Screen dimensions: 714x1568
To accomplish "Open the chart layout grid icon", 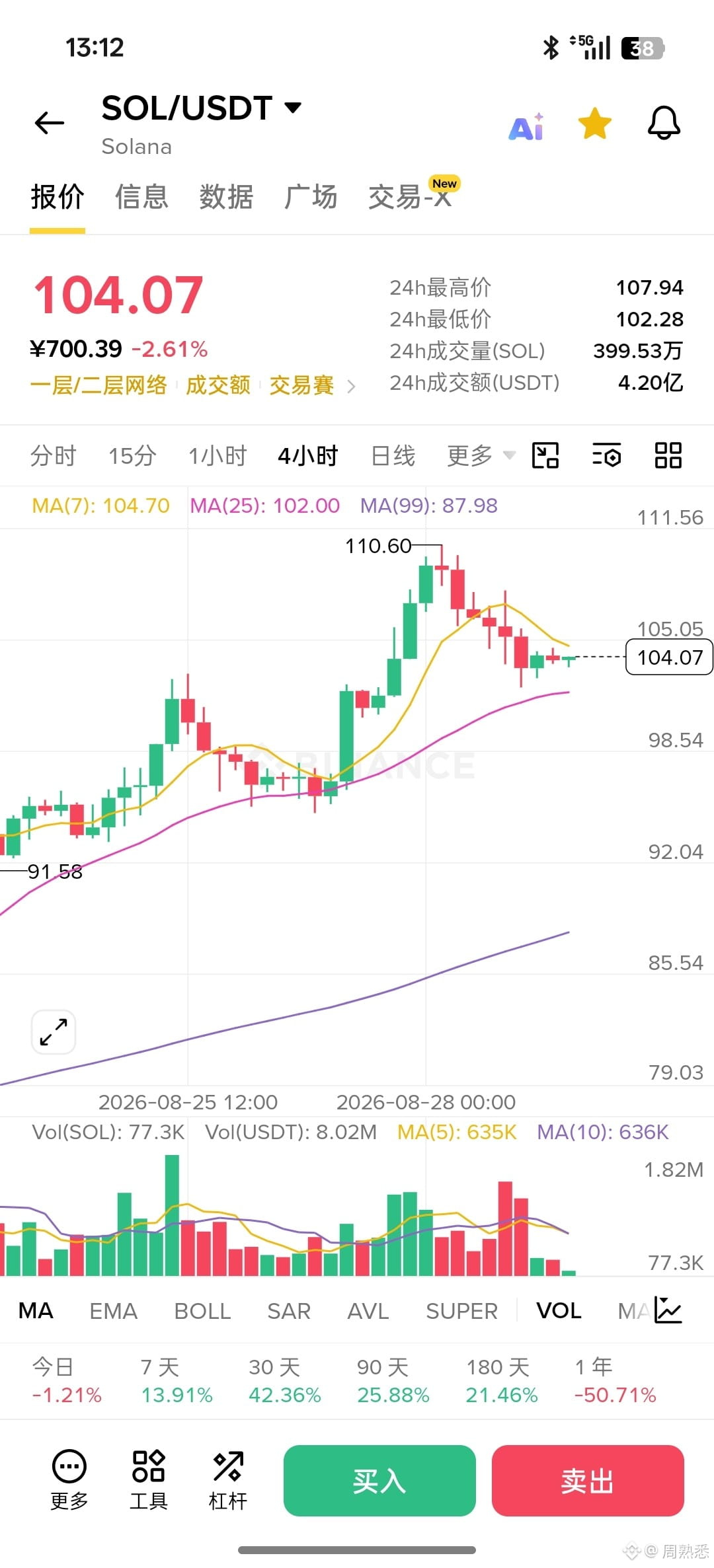I will pyautogui.click(x=668, y=455).
